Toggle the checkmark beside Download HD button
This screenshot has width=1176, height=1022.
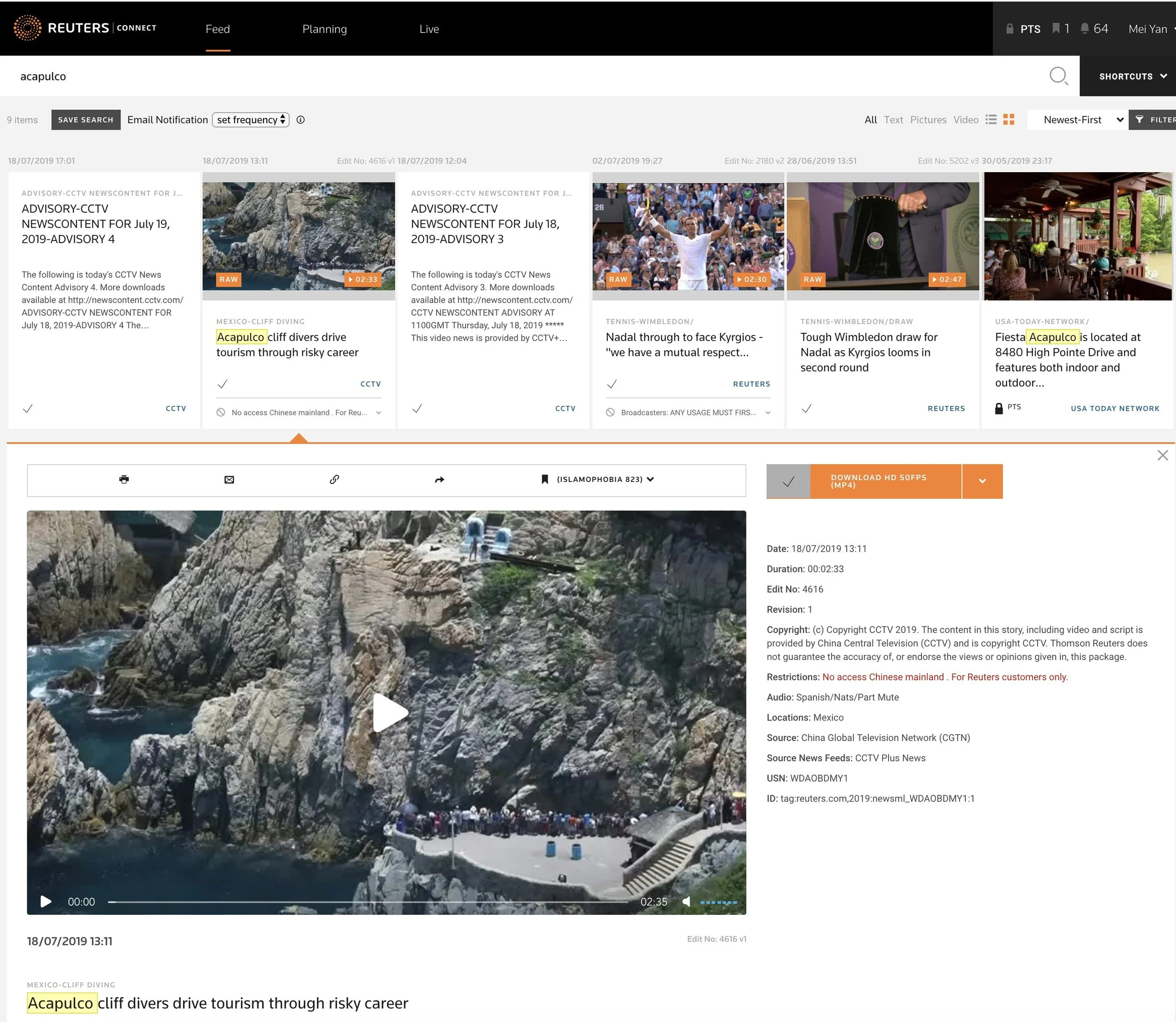788,481
